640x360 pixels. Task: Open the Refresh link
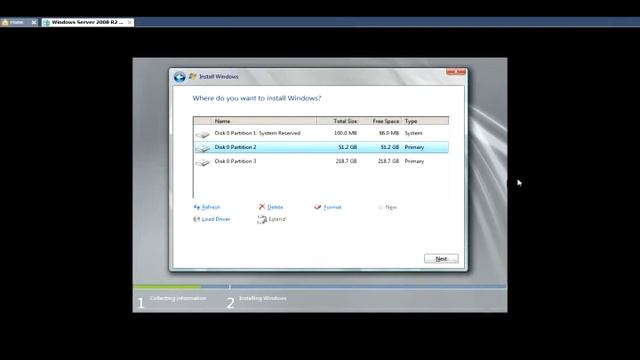211,207
